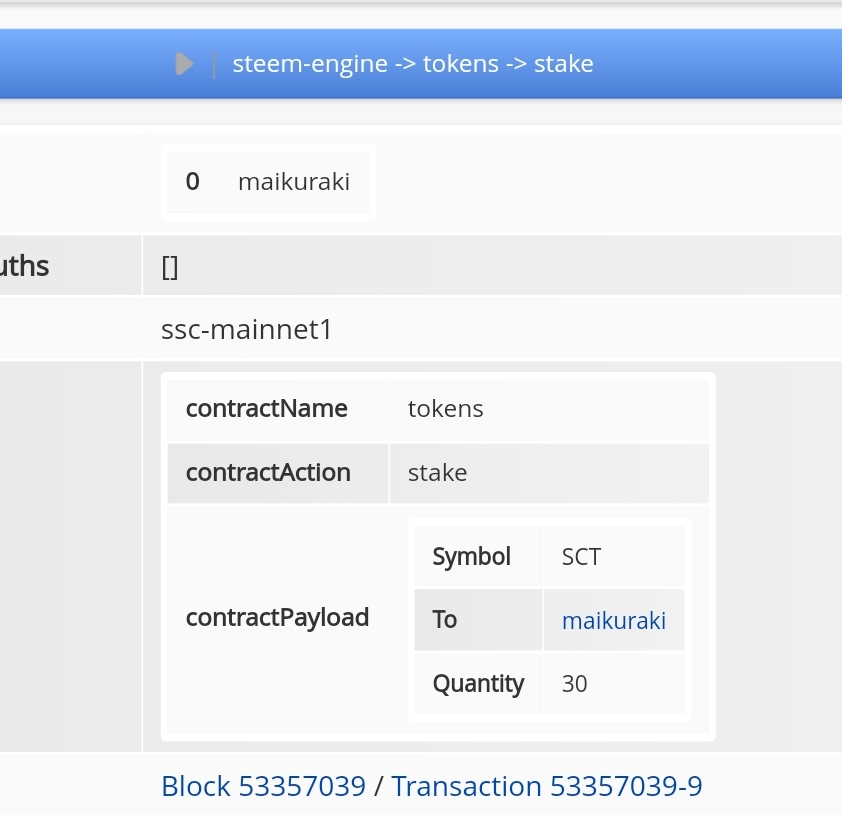Expand the steem-engine stake operation triangle
The height and width of the screenshot is (815, 842).
[184, 64]
